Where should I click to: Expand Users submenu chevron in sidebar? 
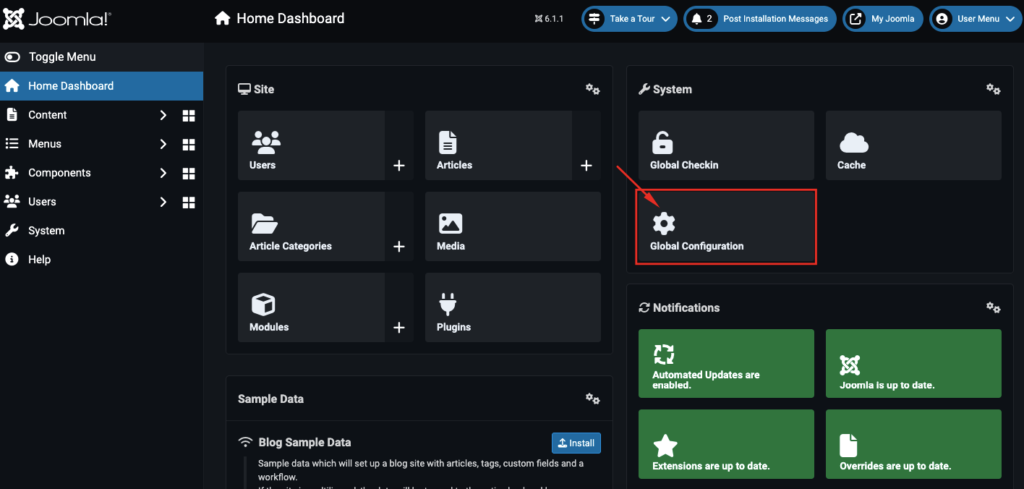(x=163, y=202)
